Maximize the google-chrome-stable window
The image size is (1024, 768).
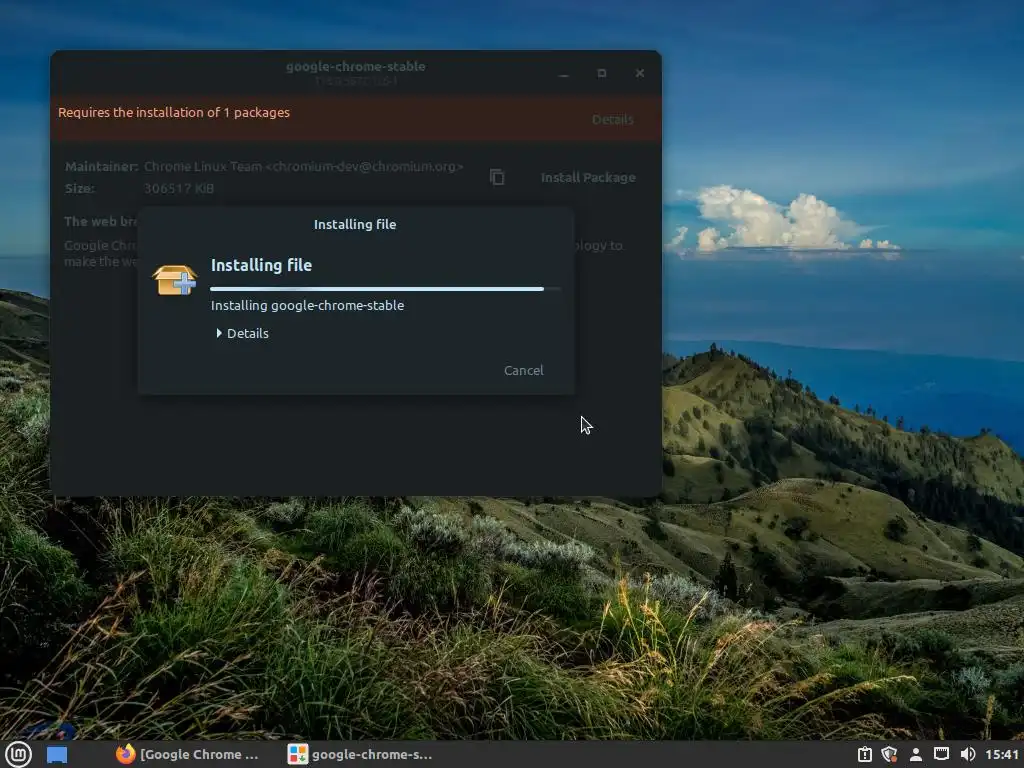(601, 74)
